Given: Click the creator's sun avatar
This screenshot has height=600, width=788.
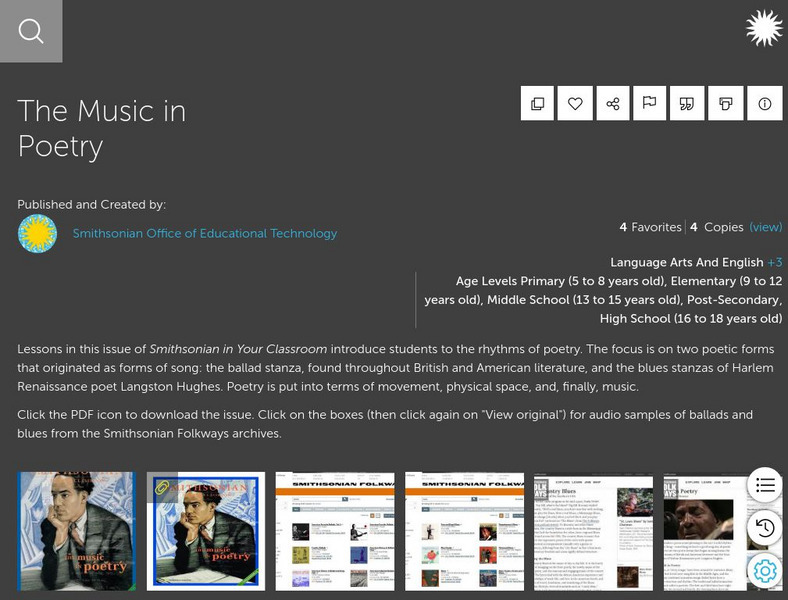Looking at the screenshot, I should pyautogui.click(x=37, y=233).
